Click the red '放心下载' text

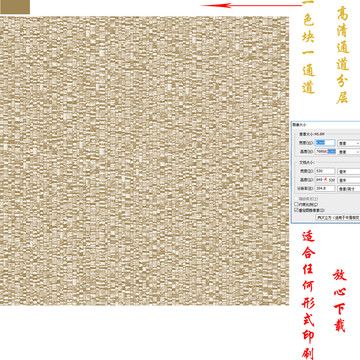click(340, 301)
